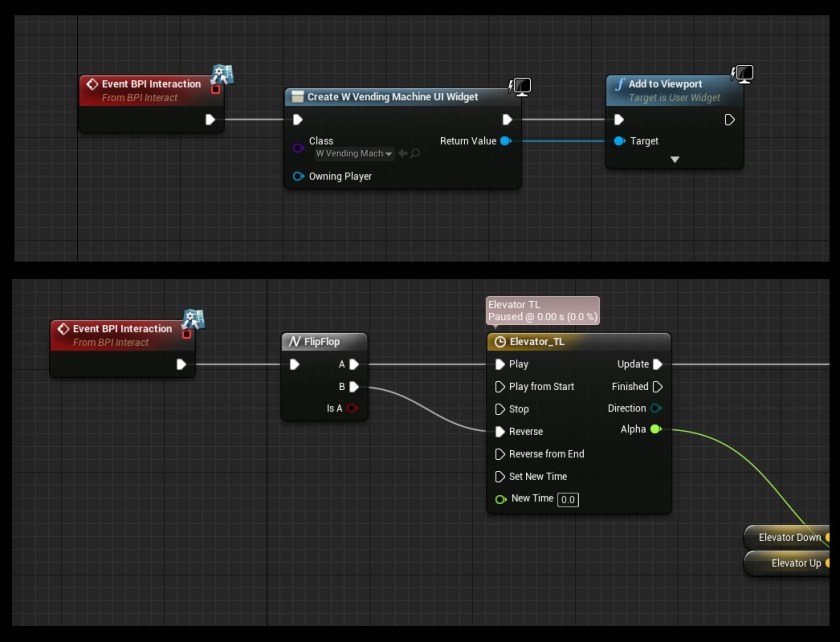Click the Owning Player input pin
Viewport: 840px width, 642px height.
tap(298, 177)
